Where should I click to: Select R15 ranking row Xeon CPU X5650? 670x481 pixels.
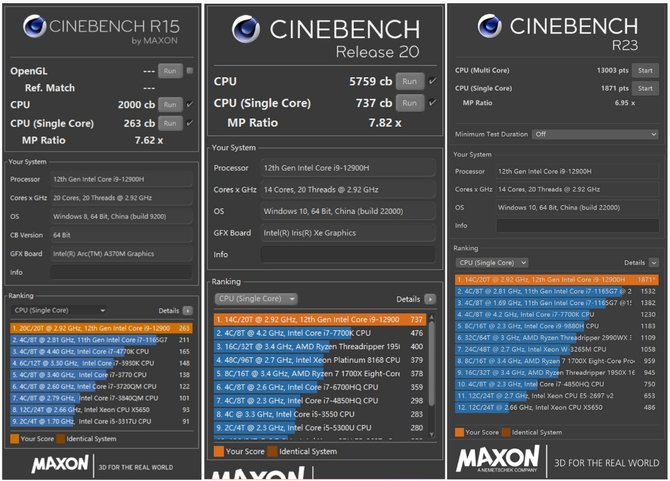tap(101, 410)
